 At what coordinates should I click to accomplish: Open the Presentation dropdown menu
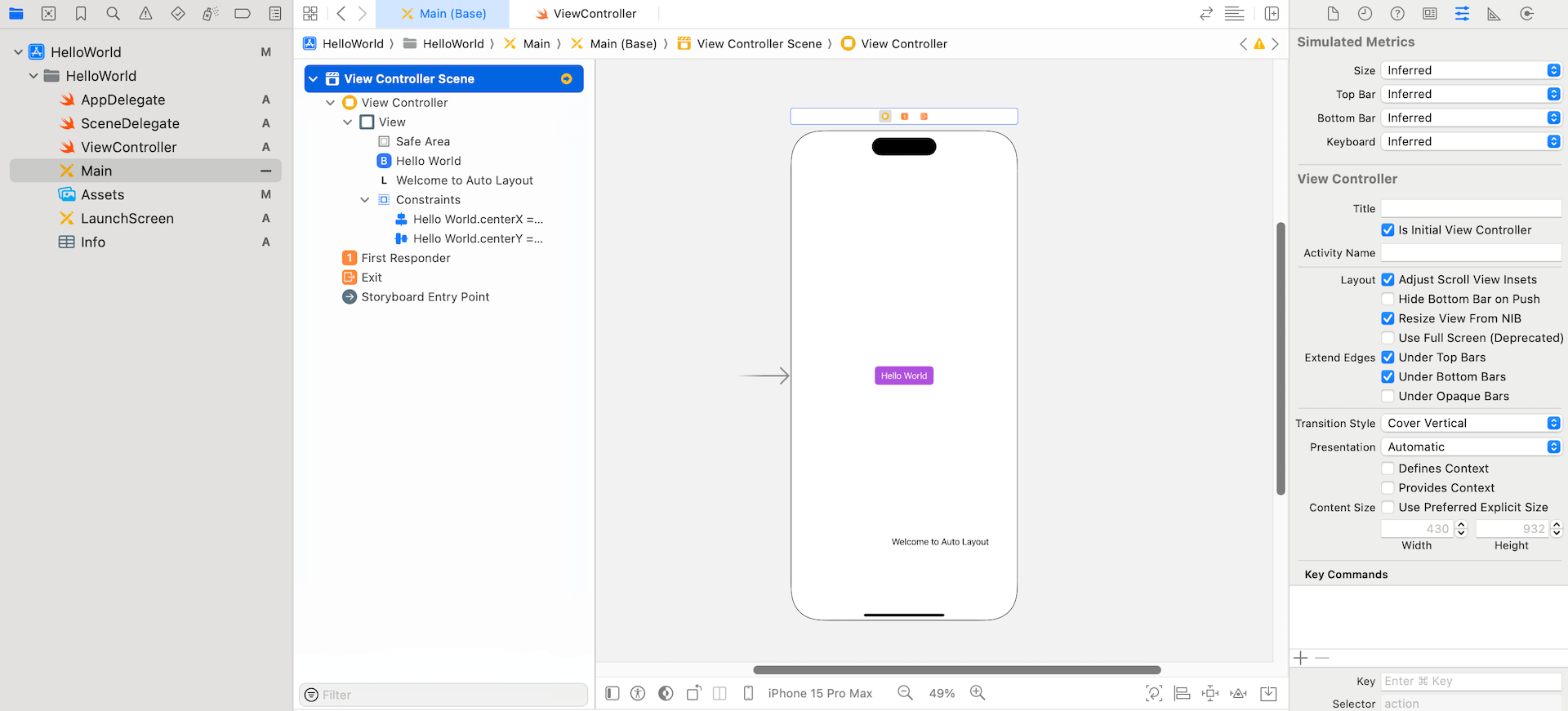coord(1471,447)
